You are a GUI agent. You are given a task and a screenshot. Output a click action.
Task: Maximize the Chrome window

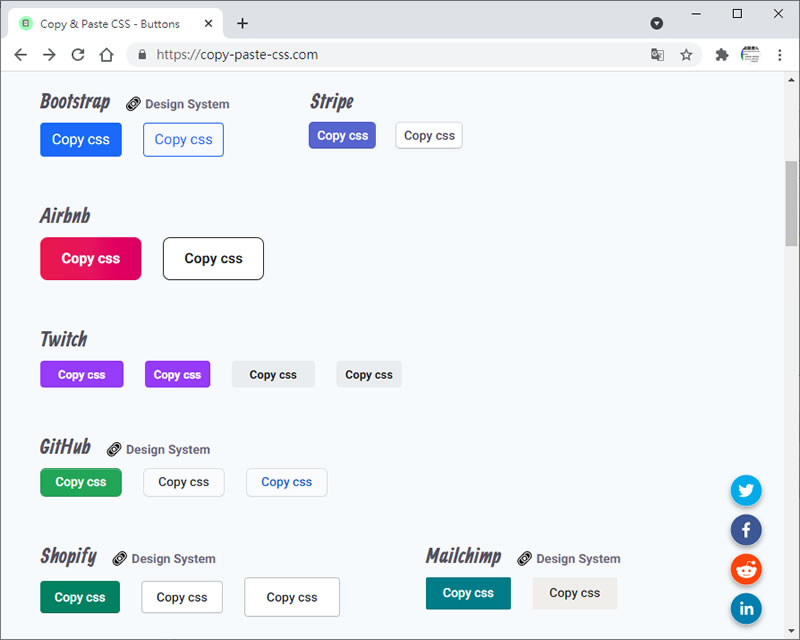coord(737,14)
